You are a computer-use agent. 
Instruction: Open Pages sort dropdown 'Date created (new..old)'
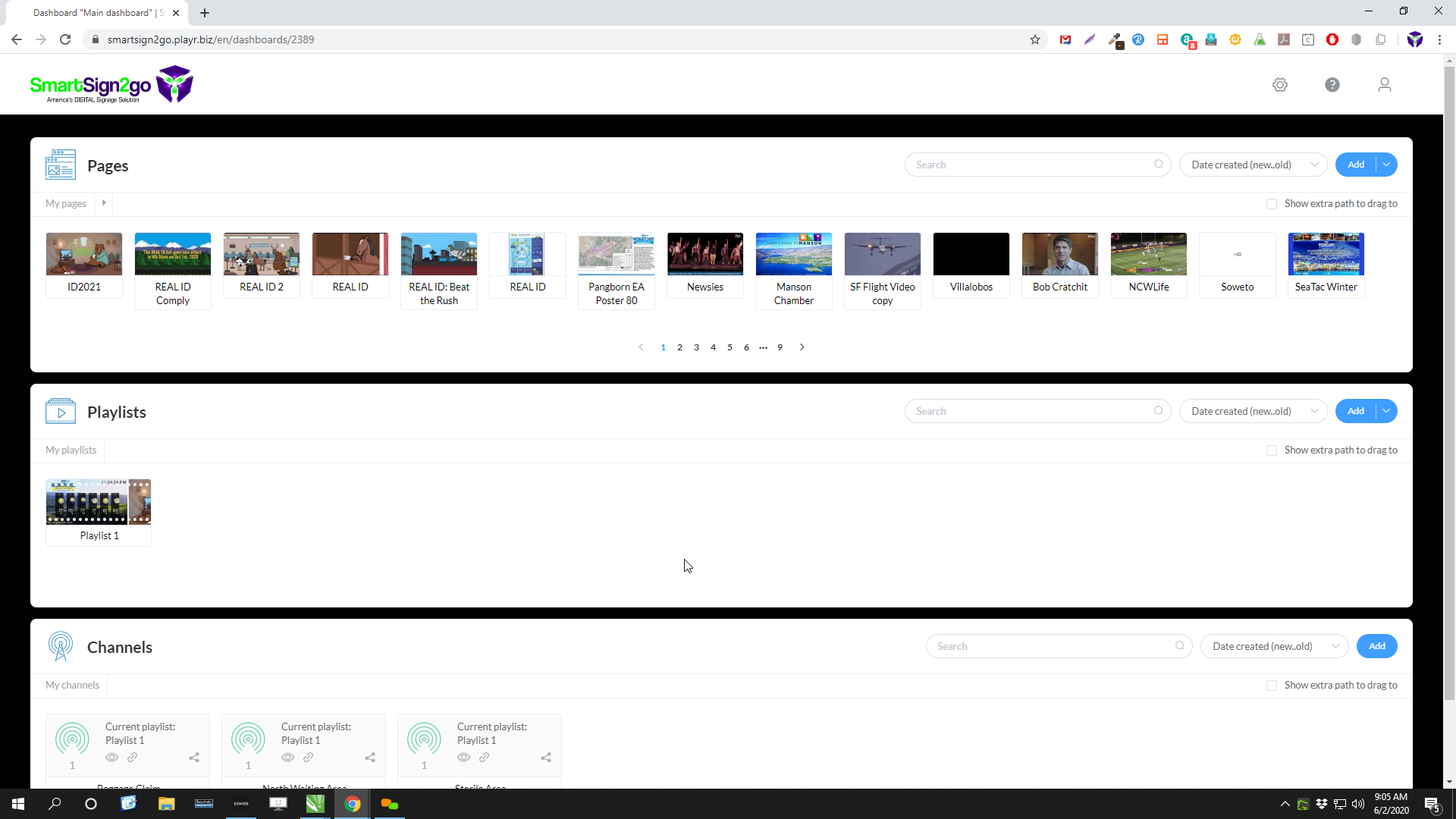(1253, 165)
